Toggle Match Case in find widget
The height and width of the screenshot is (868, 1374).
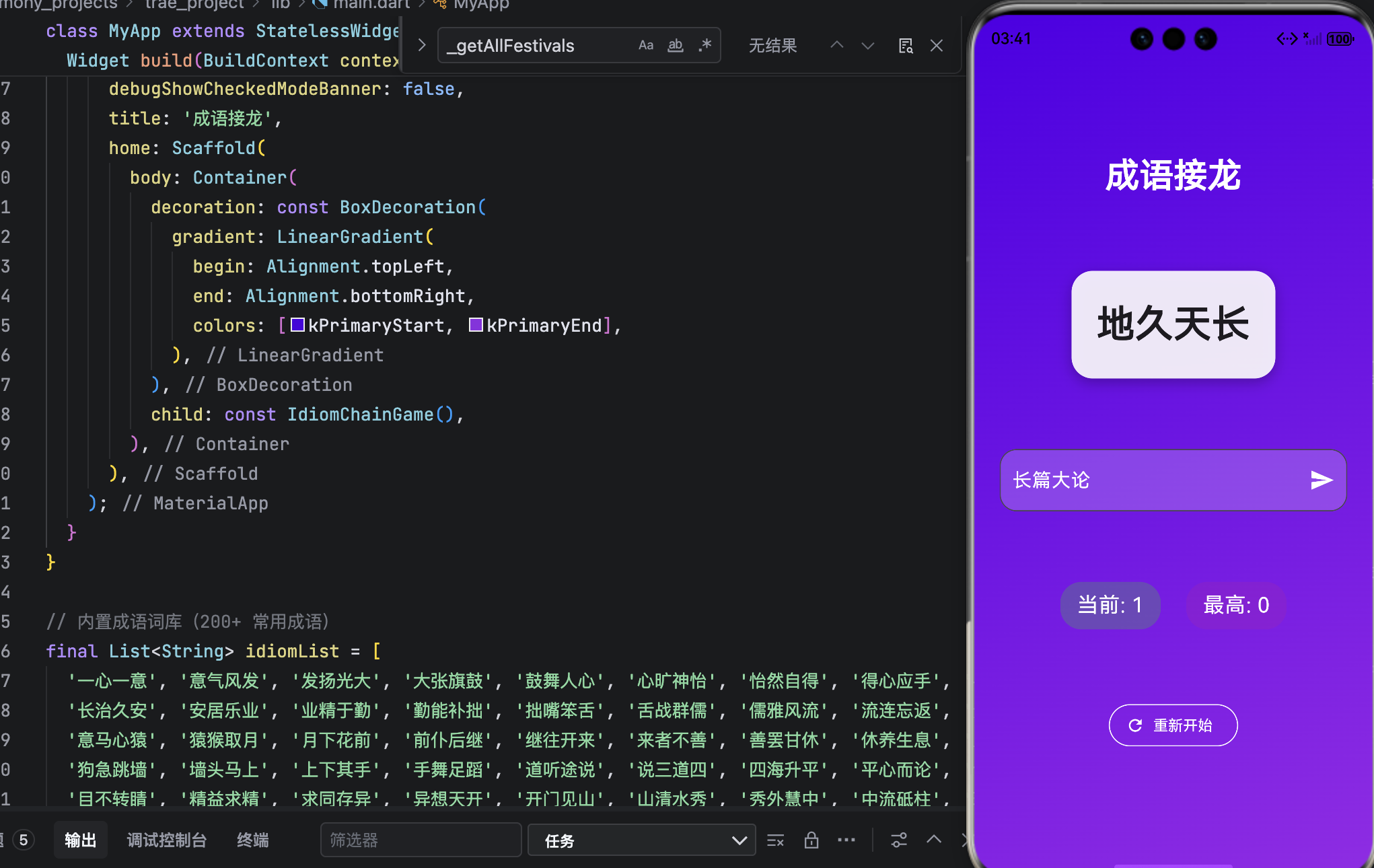(x=645, y=46)
